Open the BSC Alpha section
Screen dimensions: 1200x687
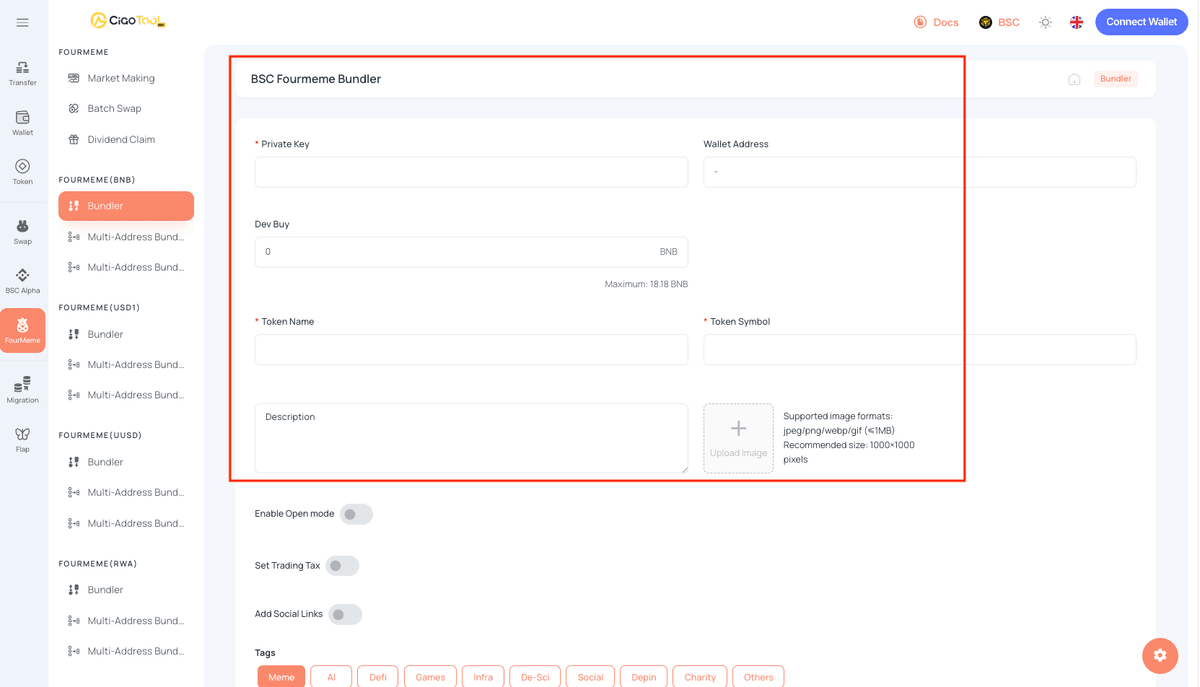(22, 281)
